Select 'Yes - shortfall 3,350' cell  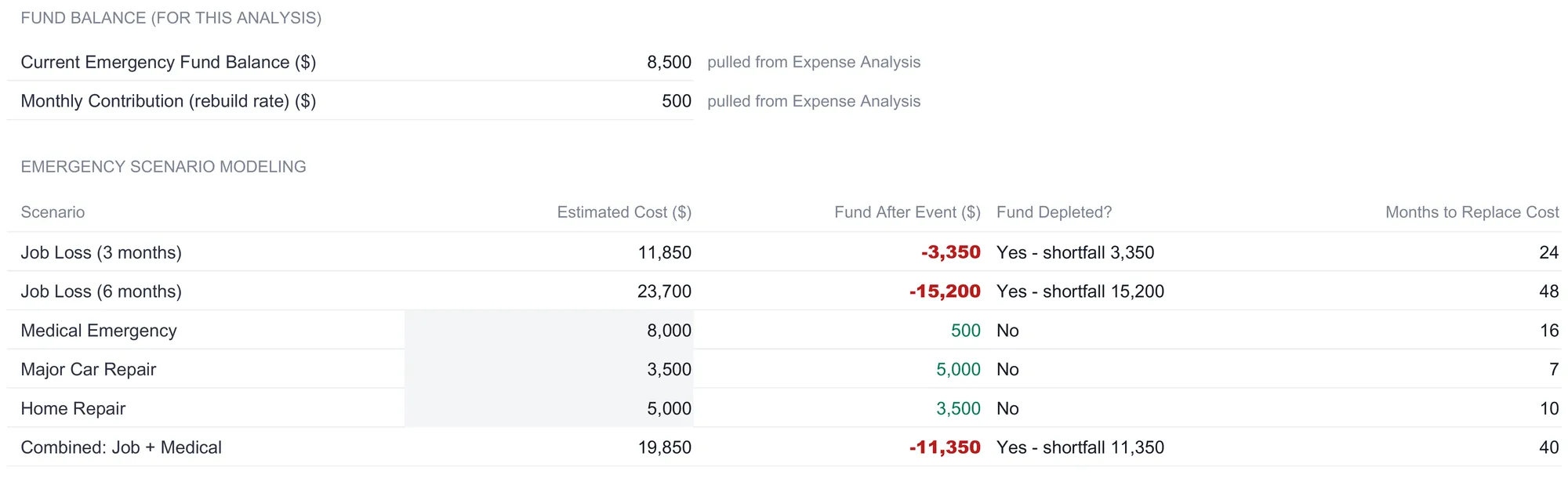coord(1076,252)
